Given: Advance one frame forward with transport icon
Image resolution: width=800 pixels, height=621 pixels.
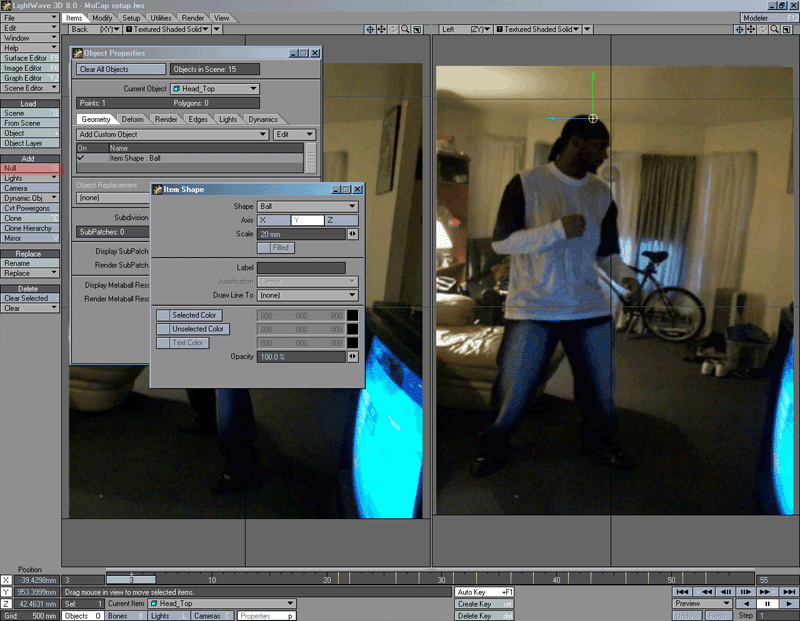Looking at the screenshot, I should (x=744, y=591).
